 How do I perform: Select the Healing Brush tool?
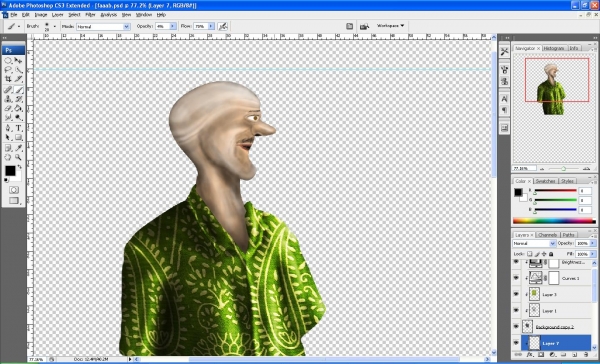(8, 90)
